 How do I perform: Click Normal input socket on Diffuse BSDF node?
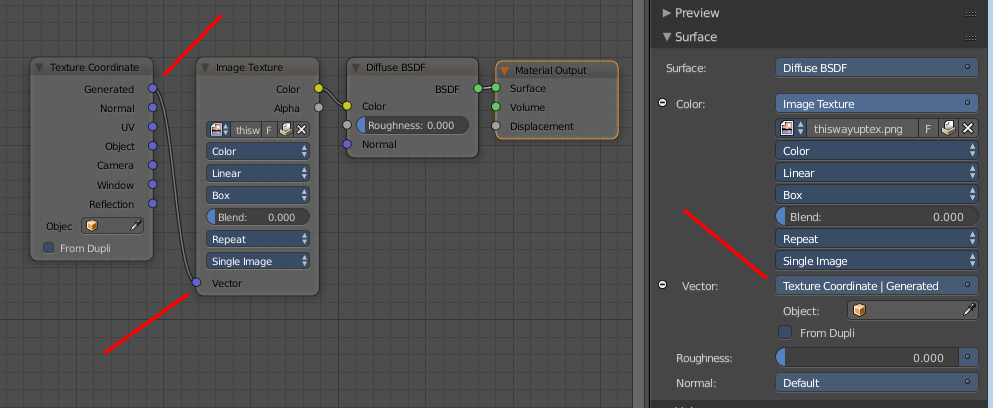(347, 144)
